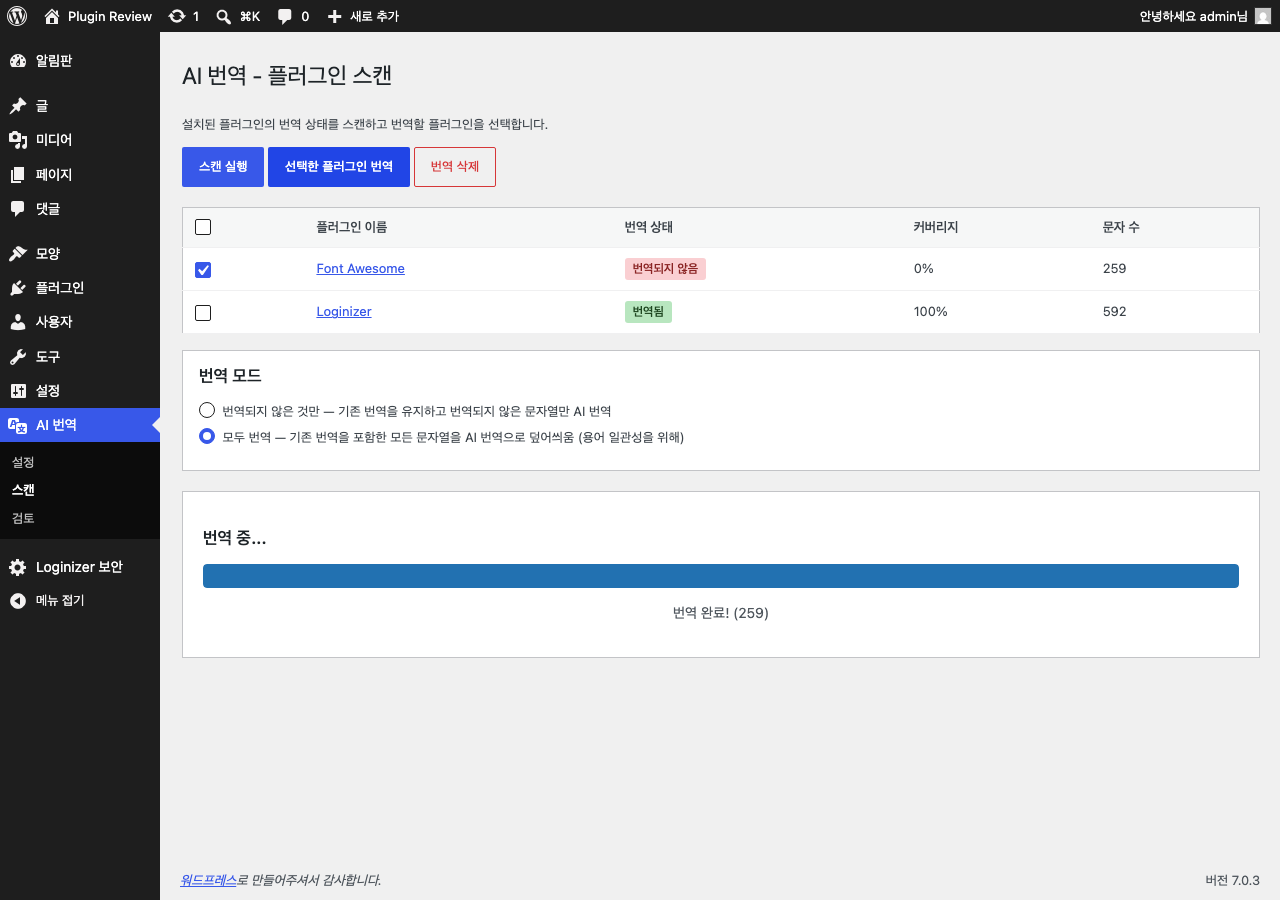Viewport: 1280px width, 900px height.
Task: Open the Font Awesome plugin link
Action: coord(361,269)
